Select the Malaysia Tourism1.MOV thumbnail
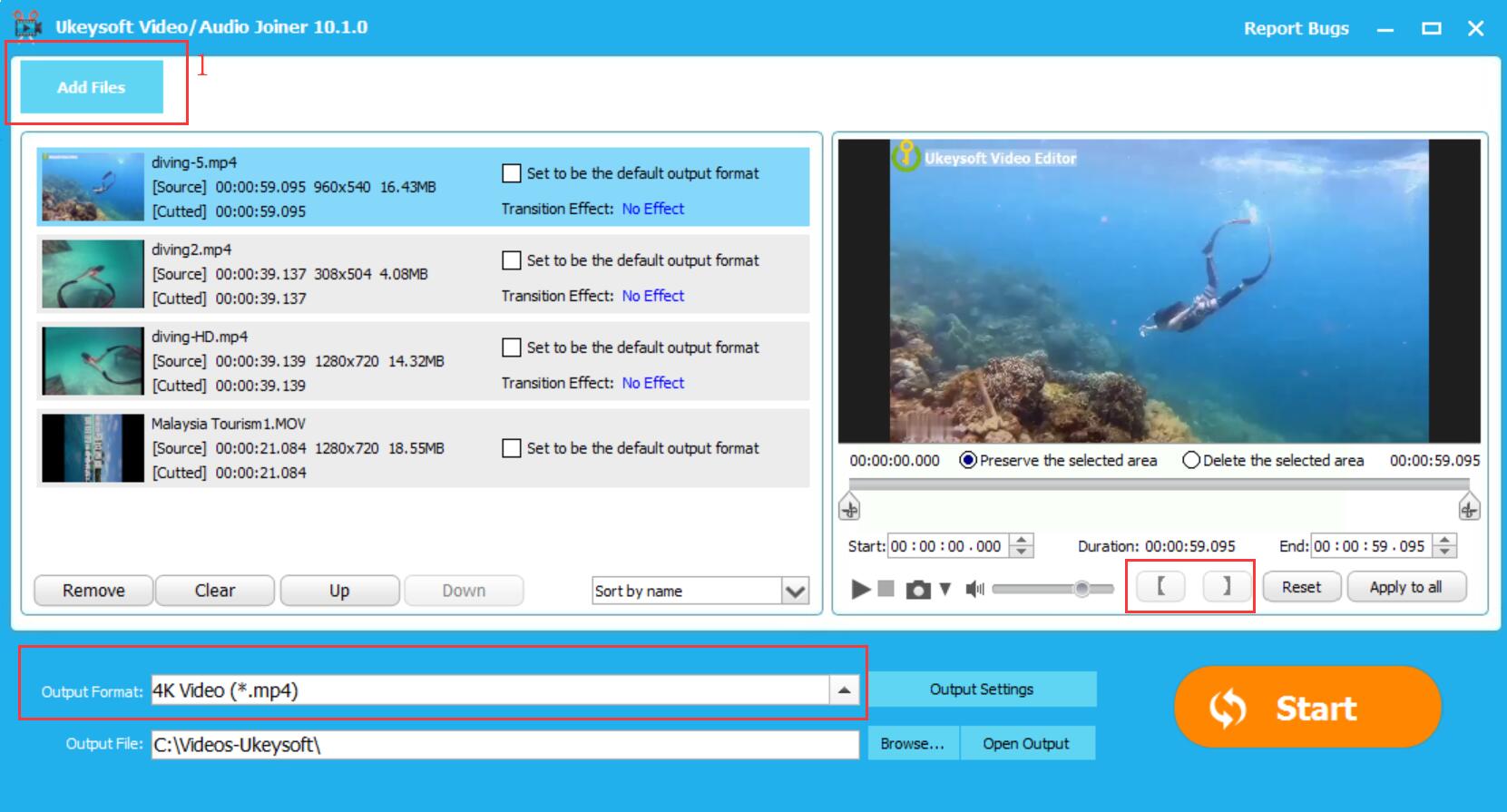The image size is (1507, 812). click(x=93, y=448)
